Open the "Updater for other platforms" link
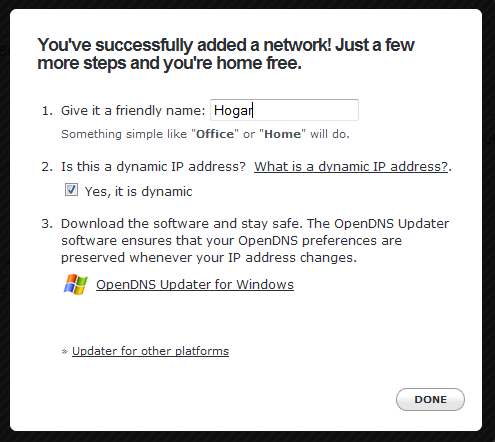 150,351
